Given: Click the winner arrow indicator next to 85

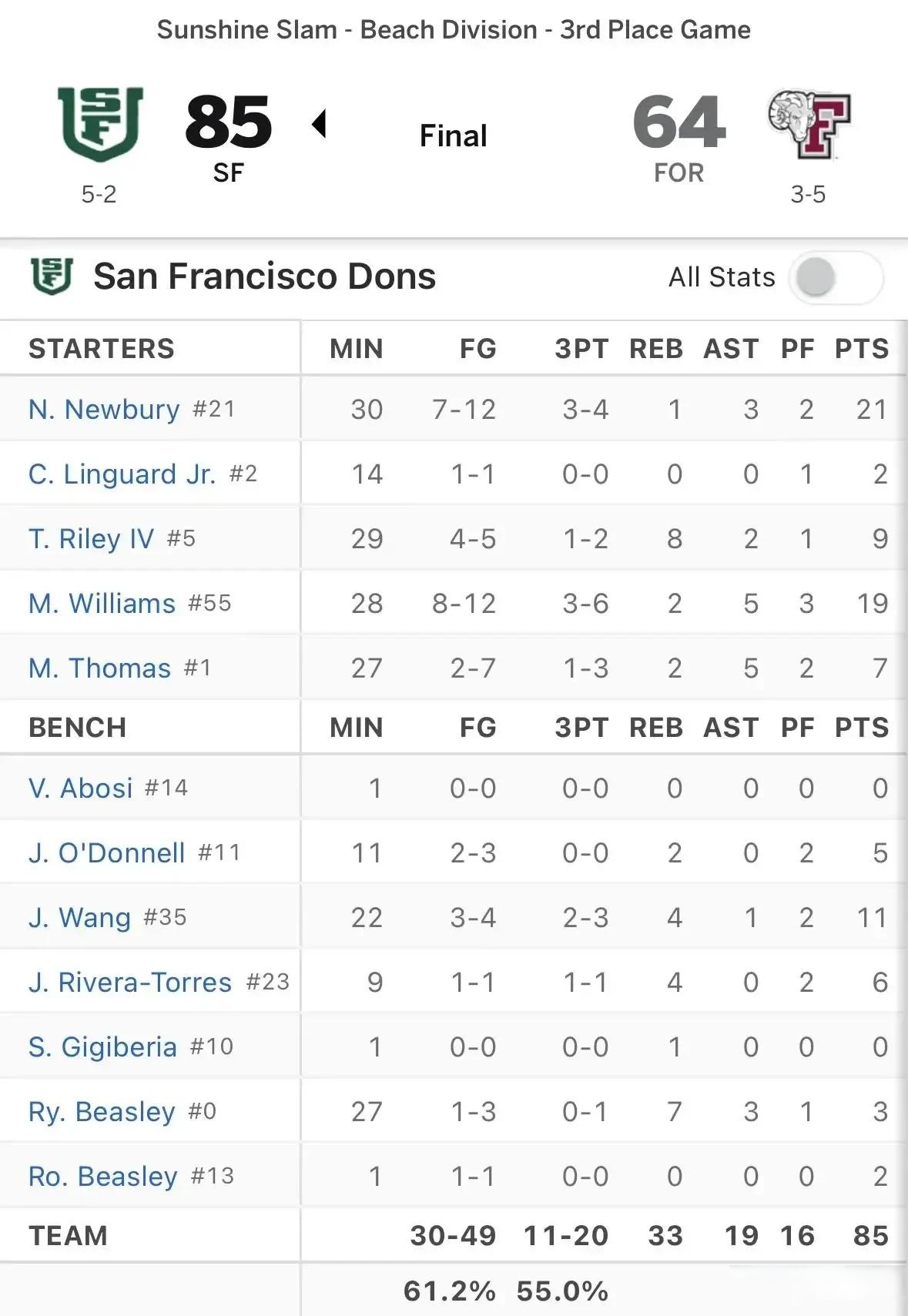Looking at the screenshot, I should (319, 123).
